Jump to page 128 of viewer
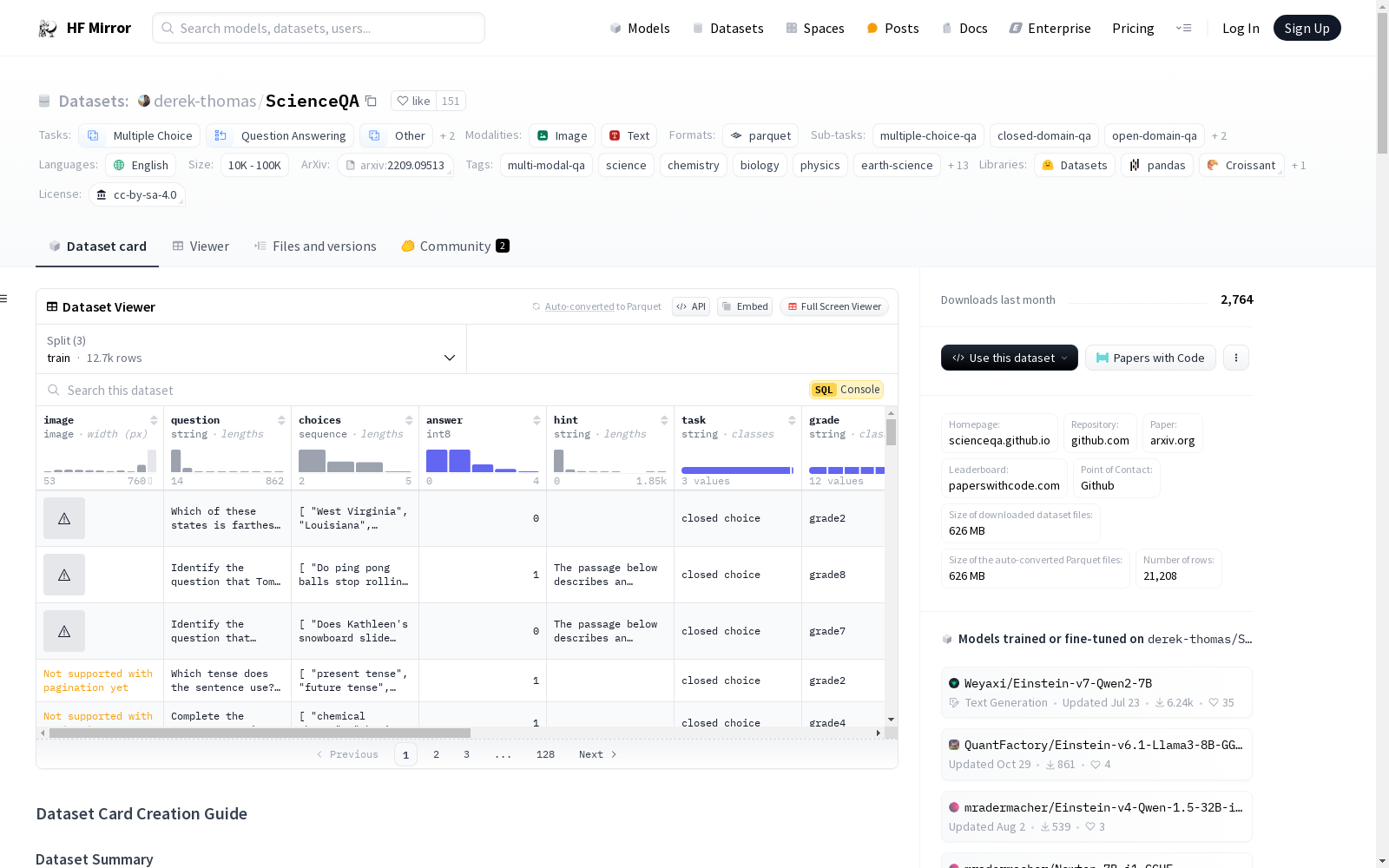Image resolution: width=1389 pixels, height=868 pixels. click(x=545, y=754)
